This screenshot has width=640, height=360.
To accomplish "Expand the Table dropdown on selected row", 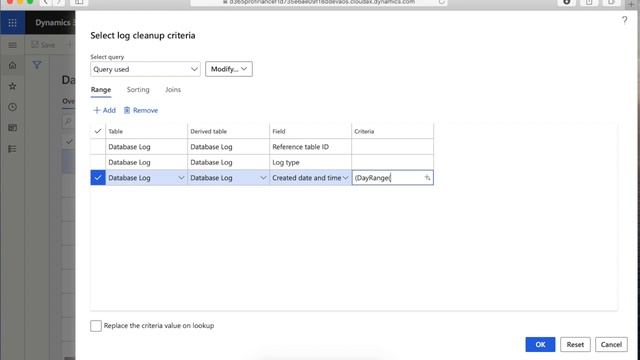I will tap(181, 178).
